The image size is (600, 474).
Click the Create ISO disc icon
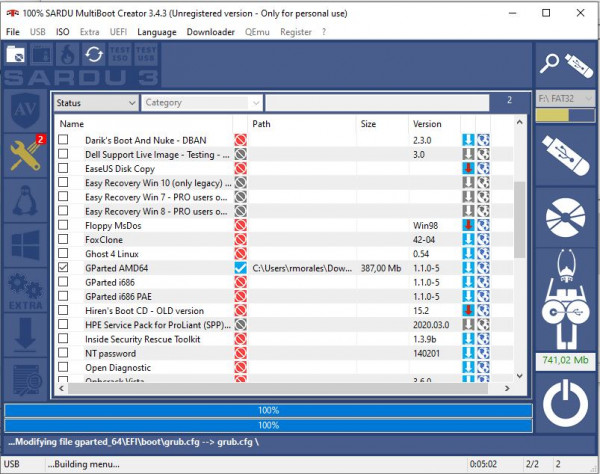click(566, 217)
